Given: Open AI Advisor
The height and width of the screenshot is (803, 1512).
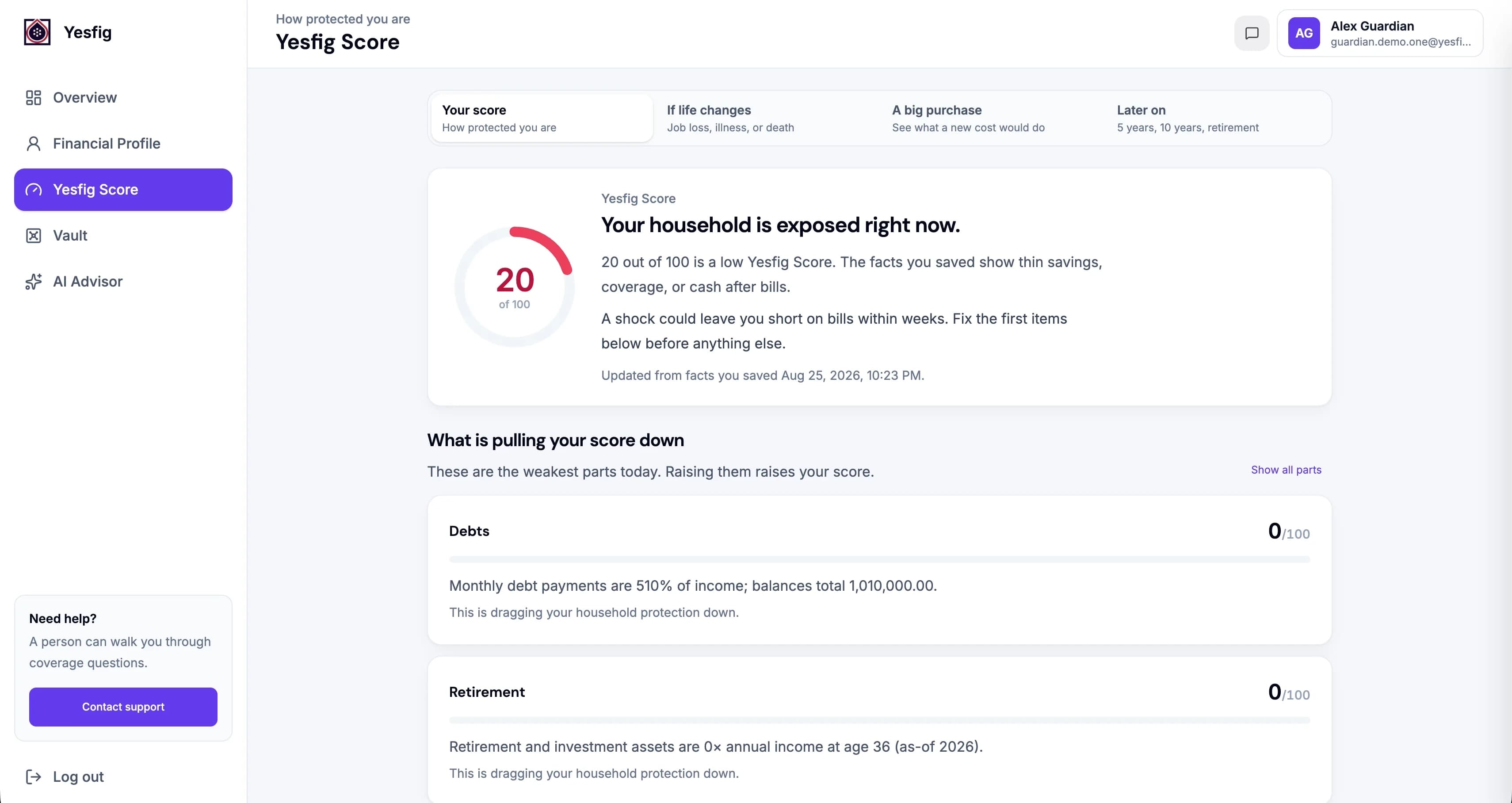Looking at the screenshot, I should [x=123, y=282].
